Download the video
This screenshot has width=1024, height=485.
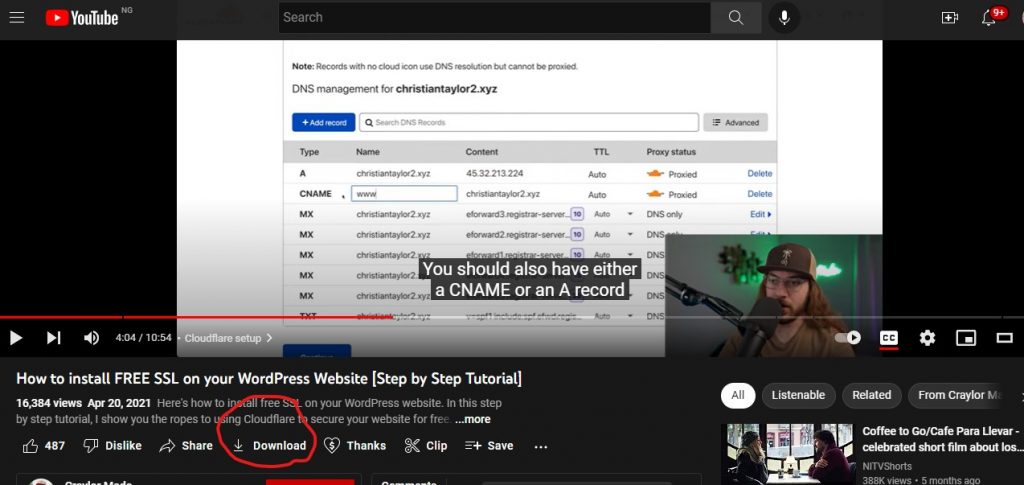pos(270,446)
